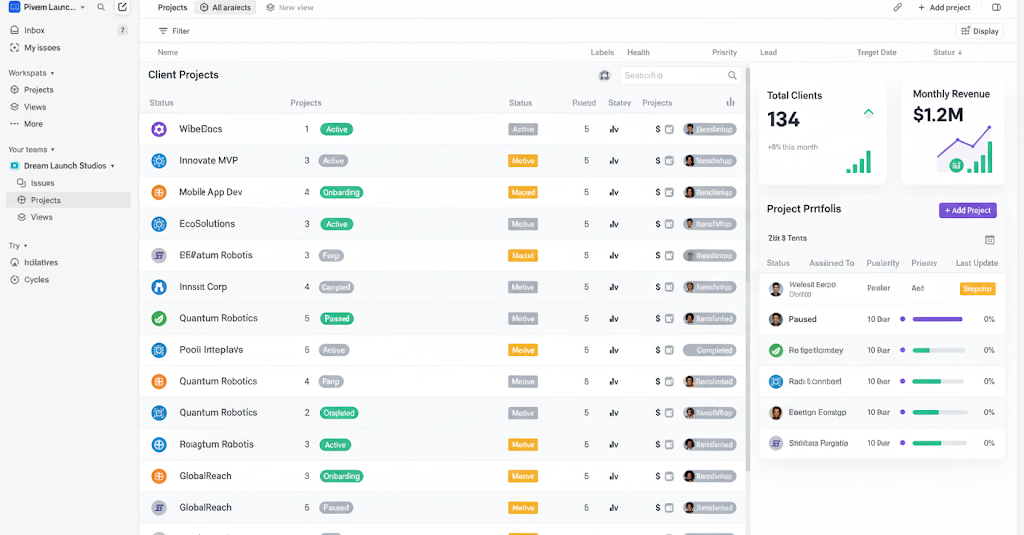Click the search magnifier icon in the left sidebar header
1024x535 pixels.
point(101,7)
